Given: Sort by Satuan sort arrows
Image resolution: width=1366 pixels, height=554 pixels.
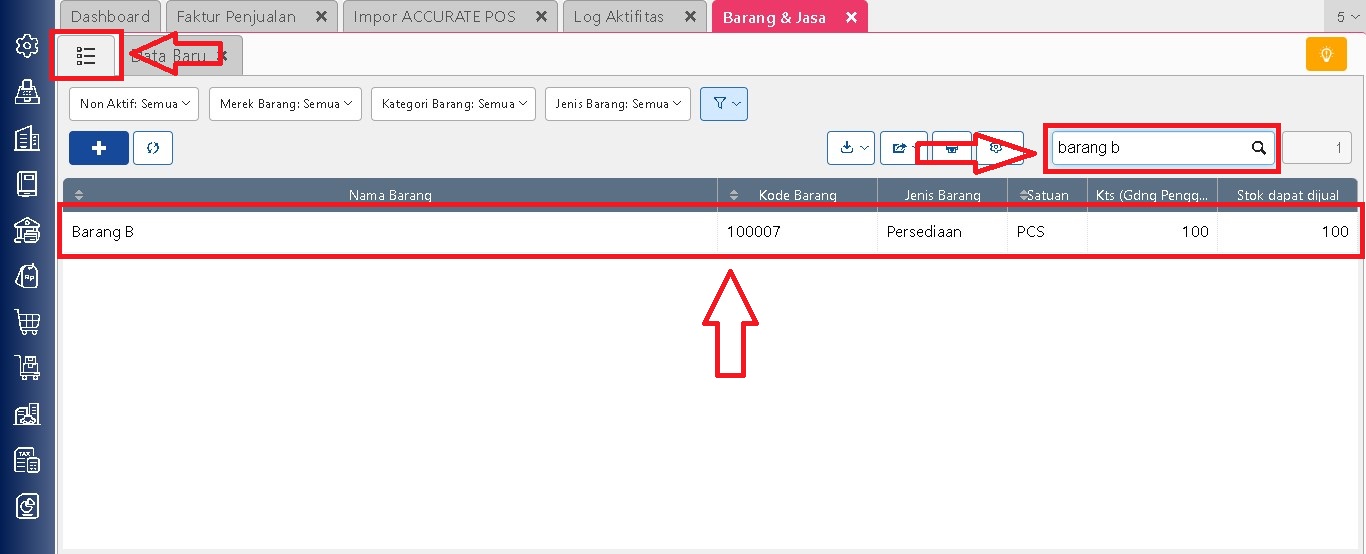Looking at the screenshot, I should coord(1024,195).
